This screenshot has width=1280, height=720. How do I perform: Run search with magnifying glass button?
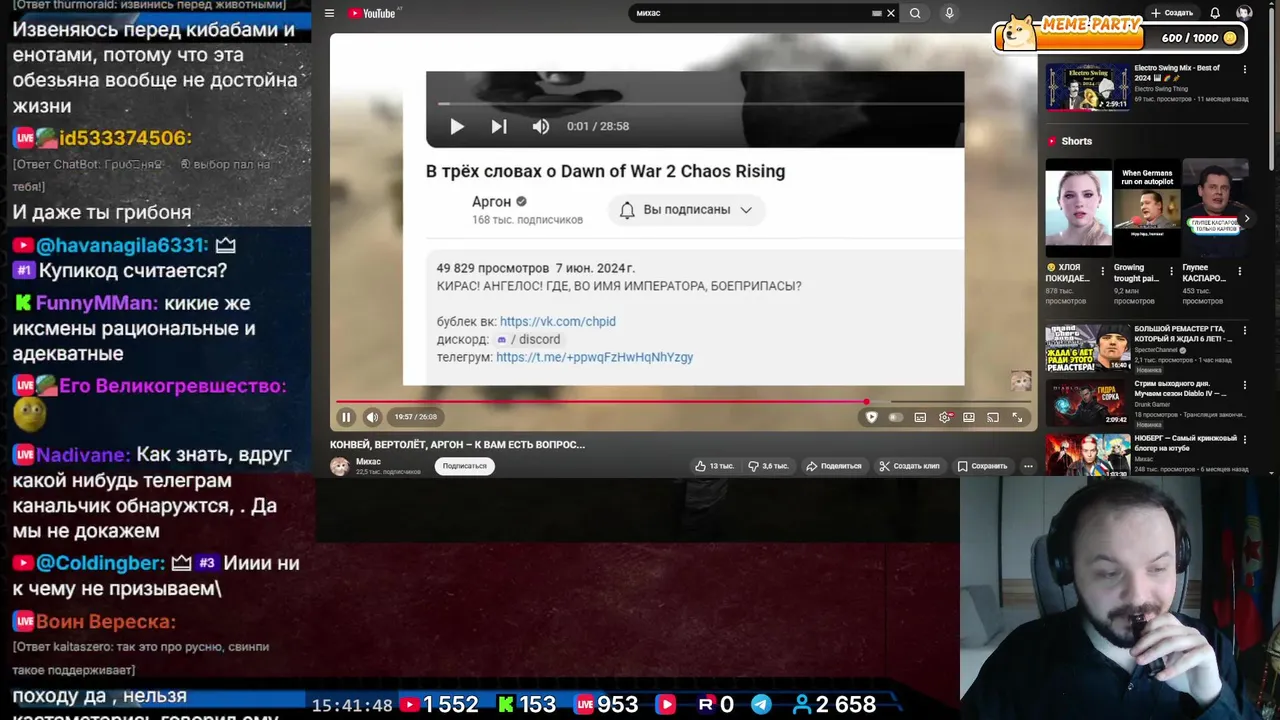pyautogui.click(x=915, y=13)
